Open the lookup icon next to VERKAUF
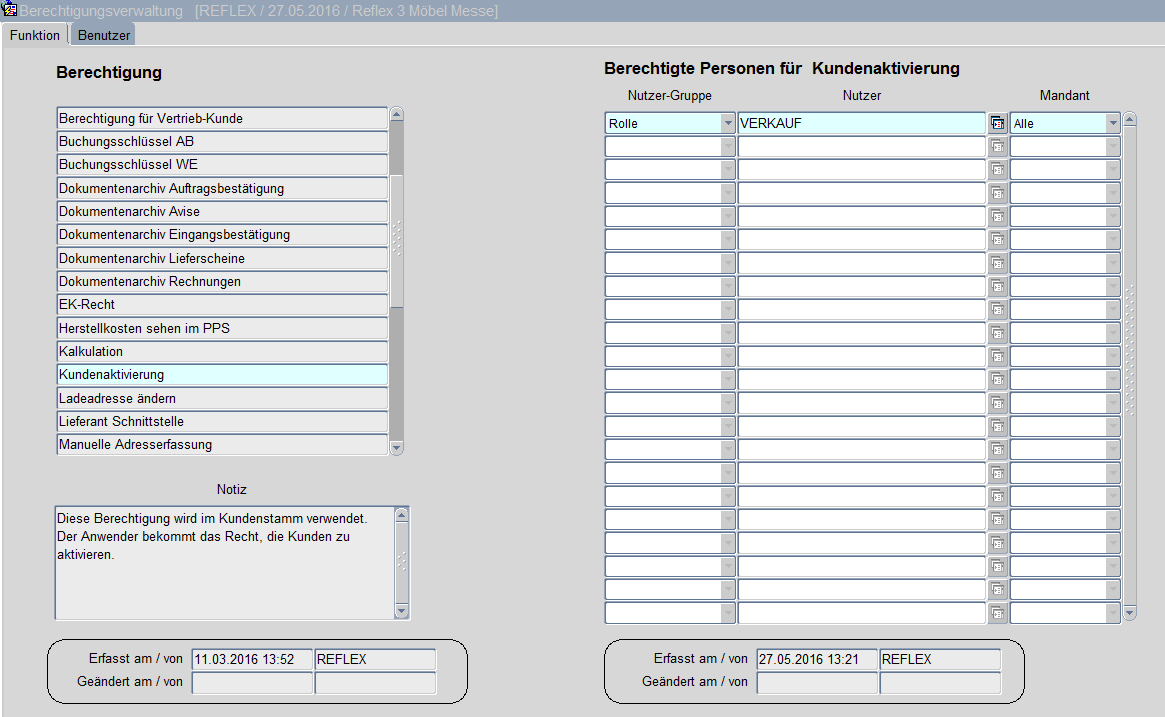Screen dimensions: 1165x717 point(997,123)
